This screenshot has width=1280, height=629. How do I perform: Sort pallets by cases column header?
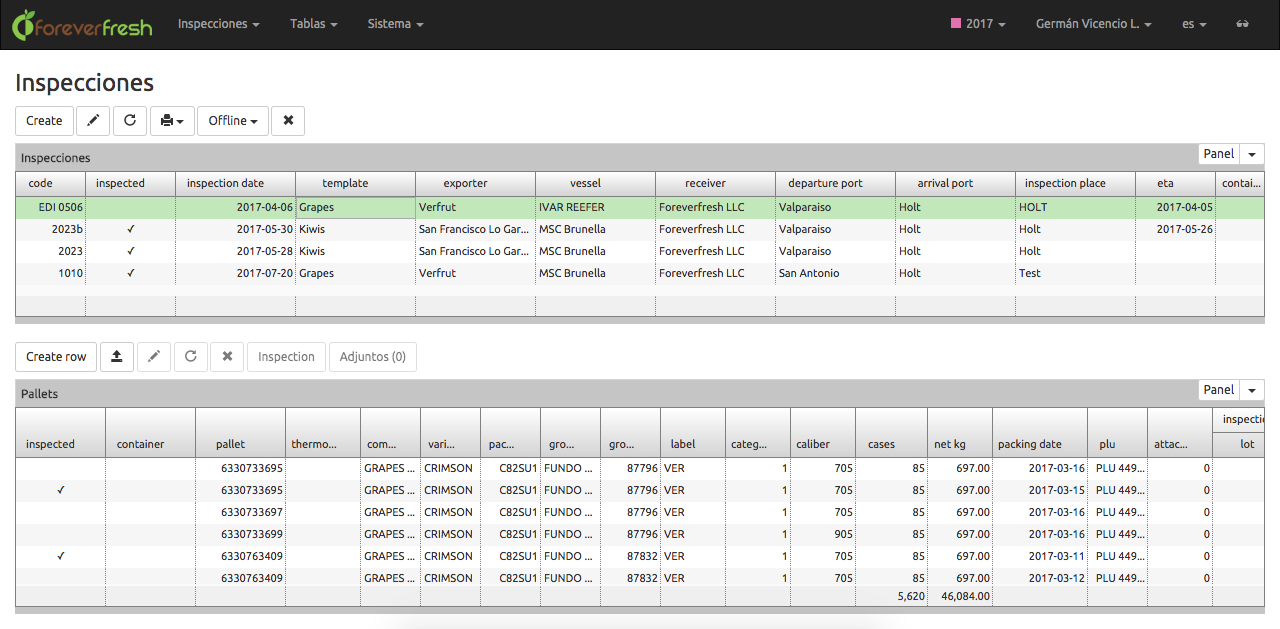(x=891, y=433)
